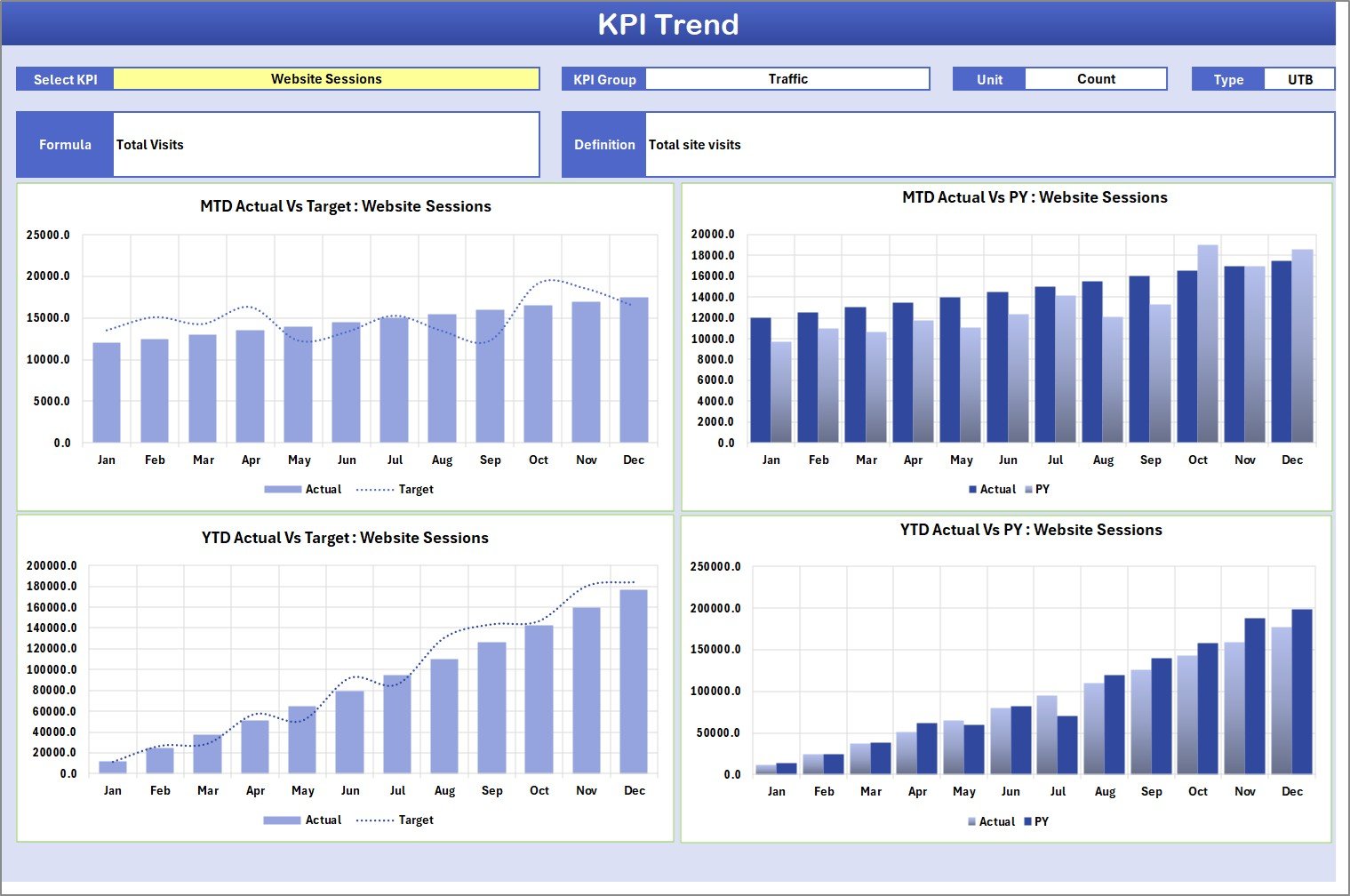This screenshot has width=1350, height=896.
Task: Click the Definition header label
Action: tap(603, 144)
